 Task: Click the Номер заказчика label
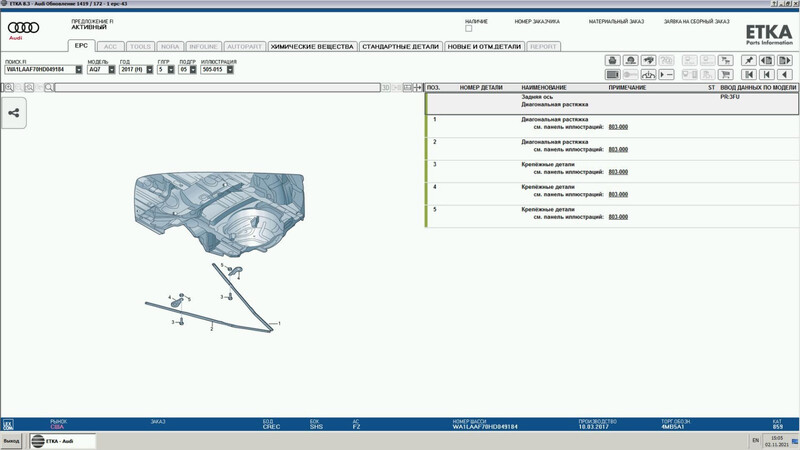537,21
